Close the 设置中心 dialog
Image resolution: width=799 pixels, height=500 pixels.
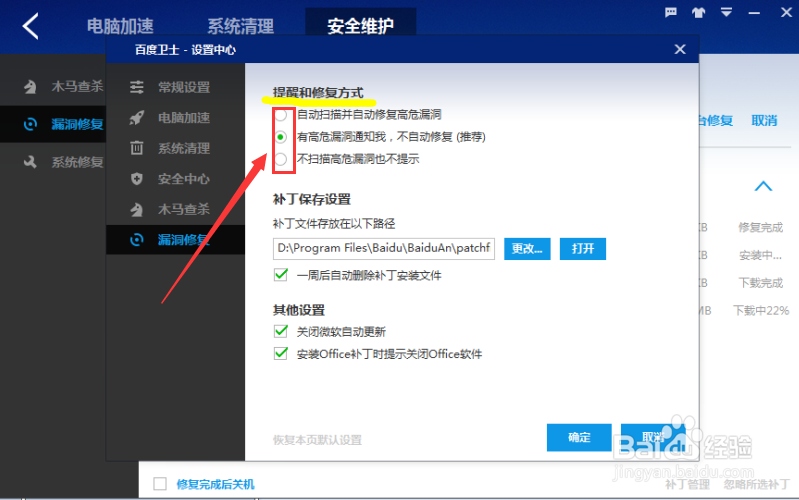click(x=680, y=49)
